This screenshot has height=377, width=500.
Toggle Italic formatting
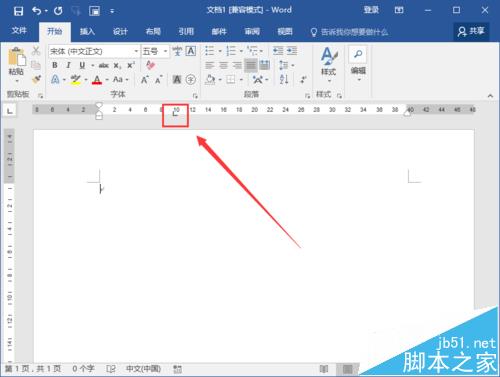click(68, 65)
